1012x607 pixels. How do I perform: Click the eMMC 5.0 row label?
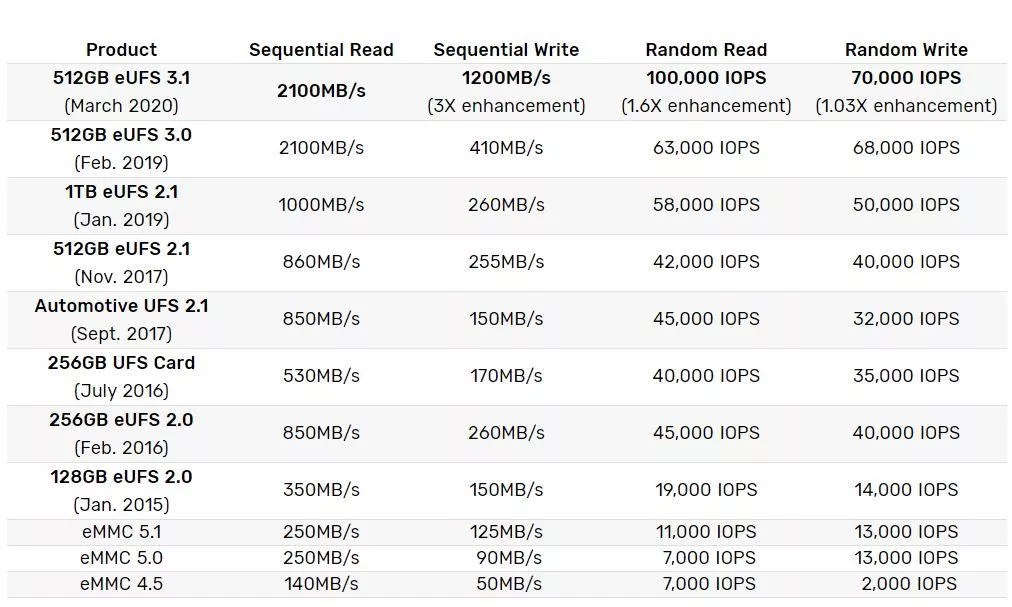121,558
